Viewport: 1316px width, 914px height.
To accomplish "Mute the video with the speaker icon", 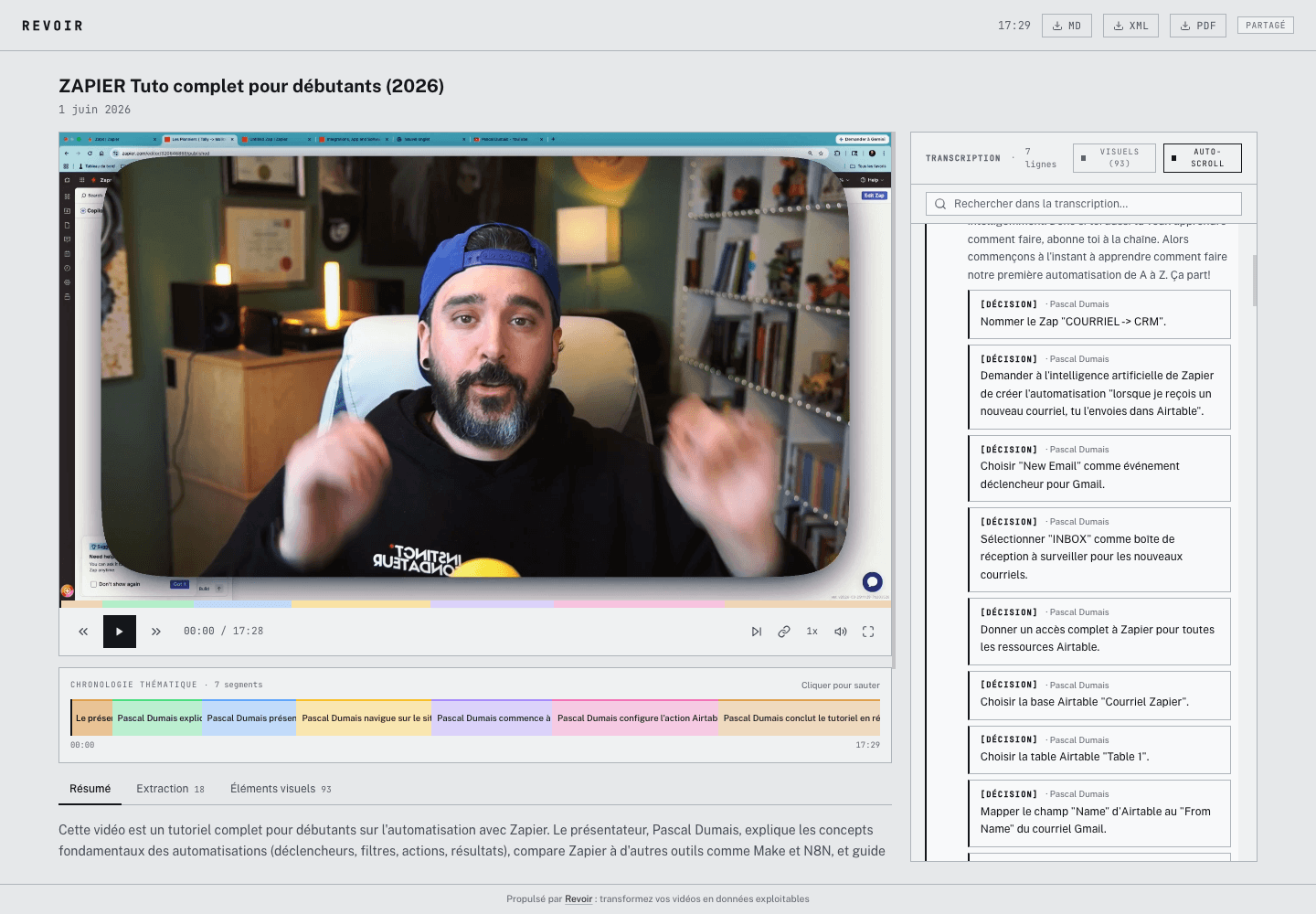I will click(x=841, y=632).
